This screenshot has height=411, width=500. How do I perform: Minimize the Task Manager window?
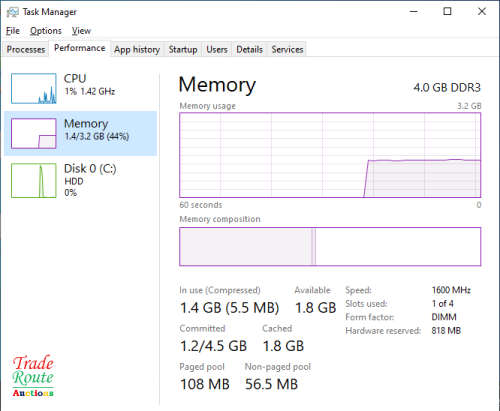coord(414,11)
